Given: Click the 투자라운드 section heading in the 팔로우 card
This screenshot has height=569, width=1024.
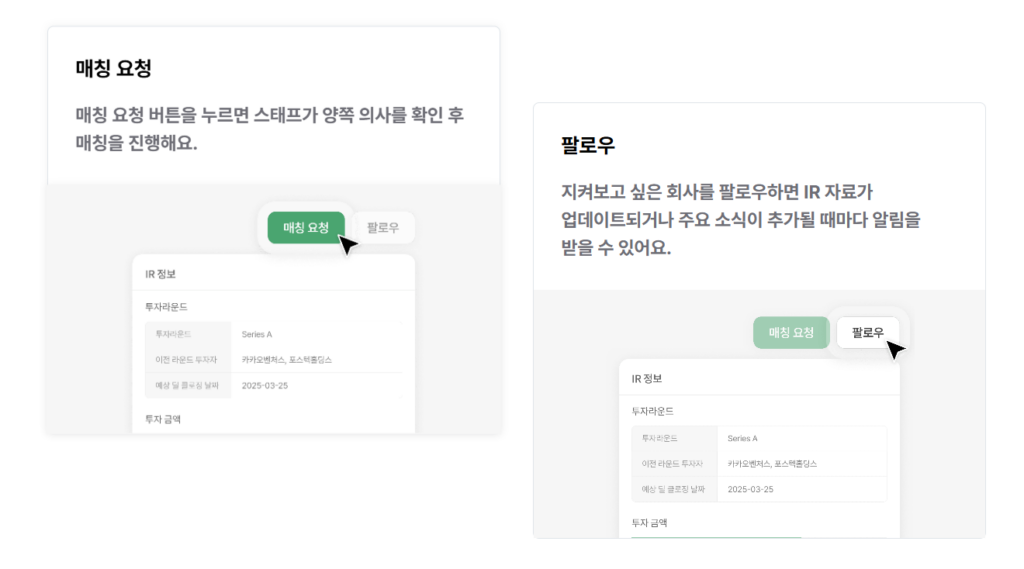Looking at the screenshot, I should (x=653, y=411).
